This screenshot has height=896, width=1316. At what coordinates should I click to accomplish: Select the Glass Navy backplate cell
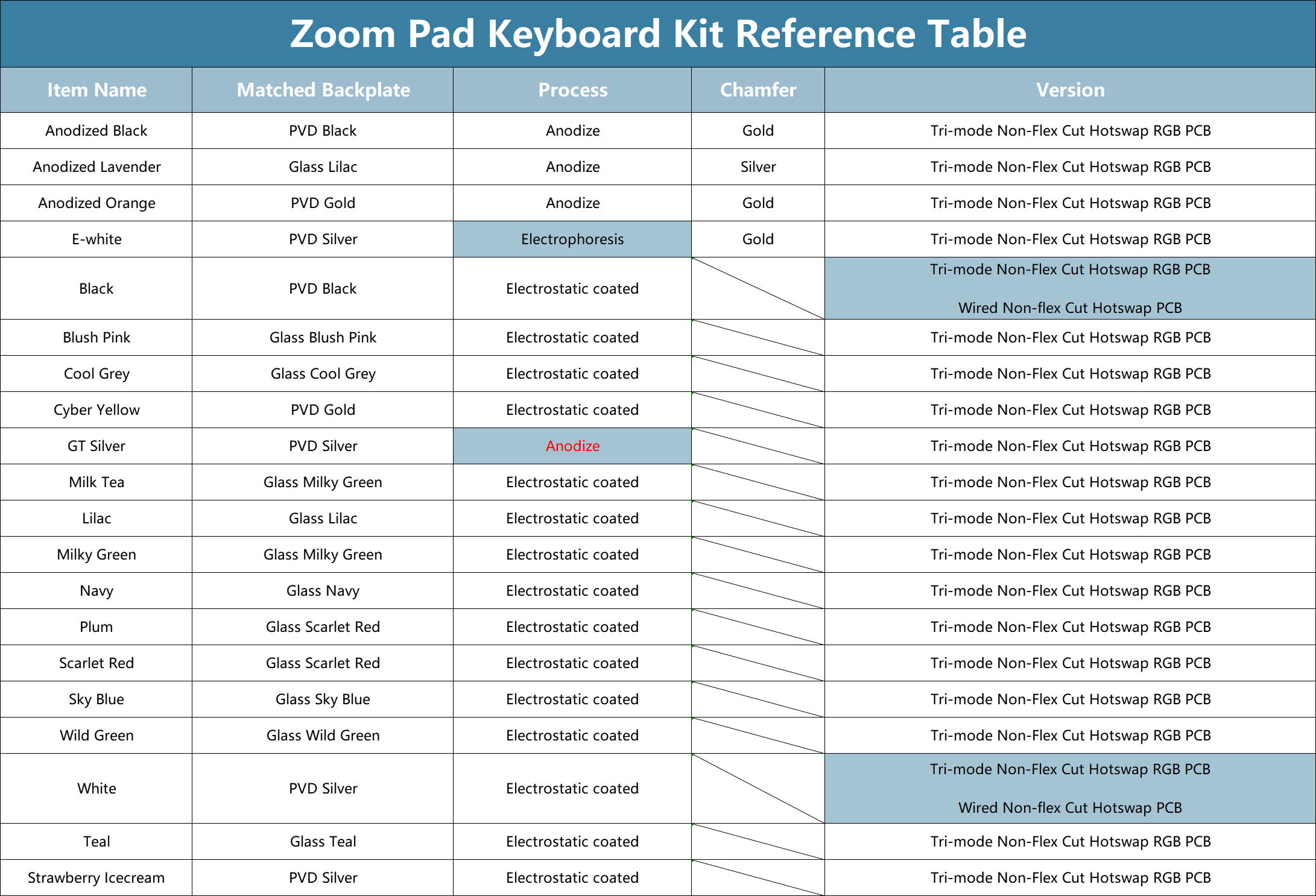point(323,591)
